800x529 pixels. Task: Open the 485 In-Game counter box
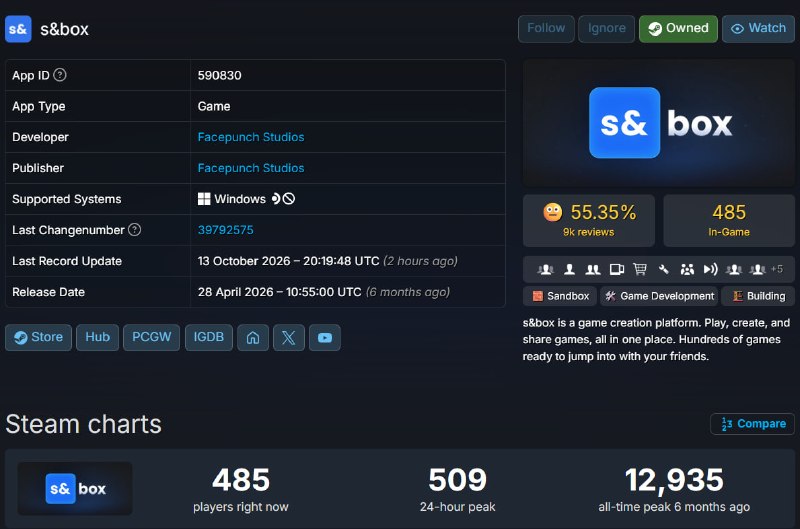point(729,220)
